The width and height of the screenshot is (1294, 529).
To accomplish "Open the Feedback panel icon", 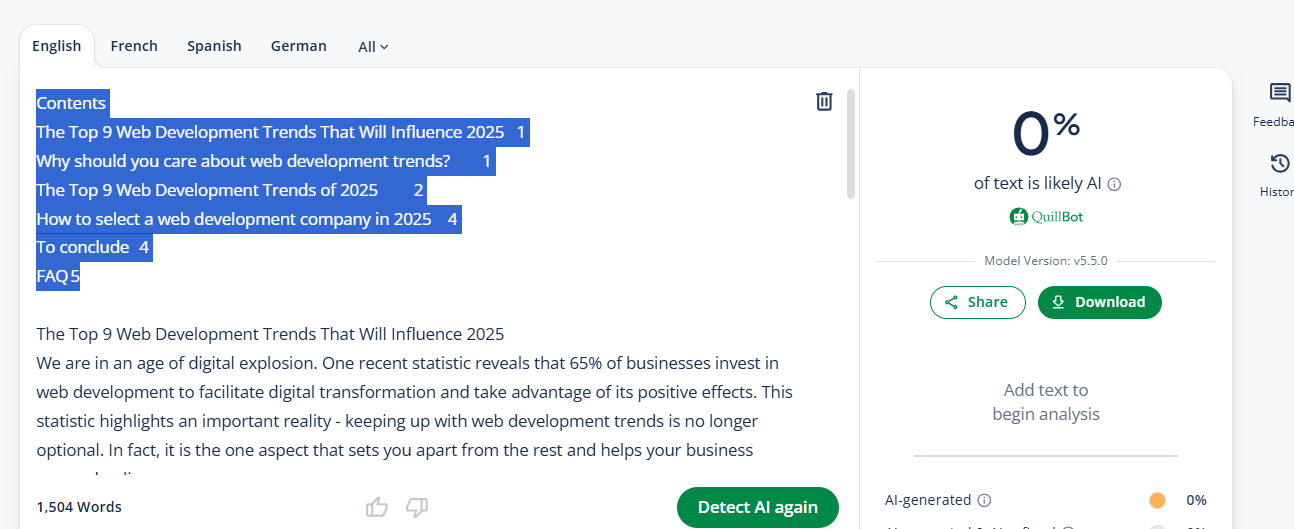I will click(x=1279, y=94).
